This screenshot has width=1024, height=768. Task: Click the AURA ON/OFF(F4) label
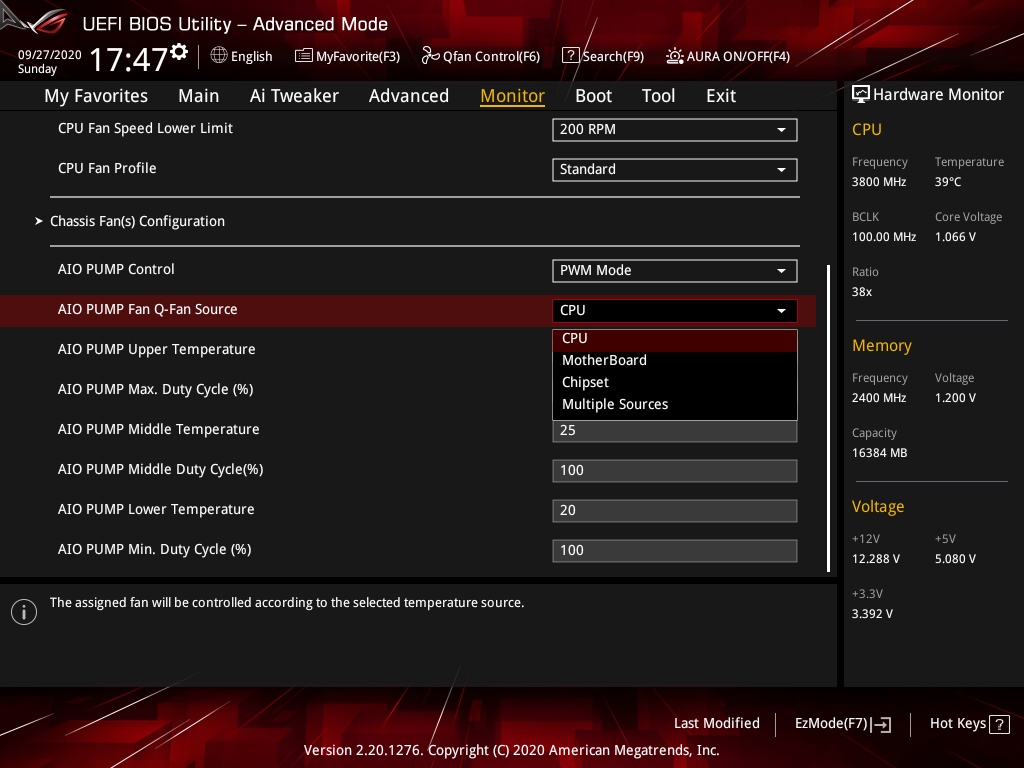pyautogui.click(x=738, y=56)
